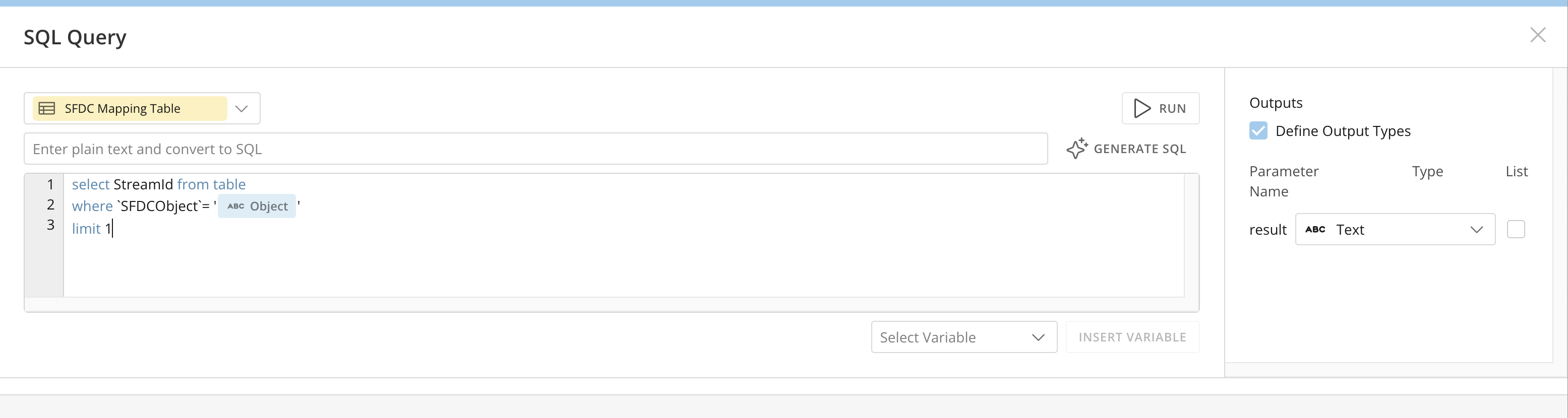Click the Object variable chip in query
This screenshot has width=1568, height=418.
click(257, 206)
